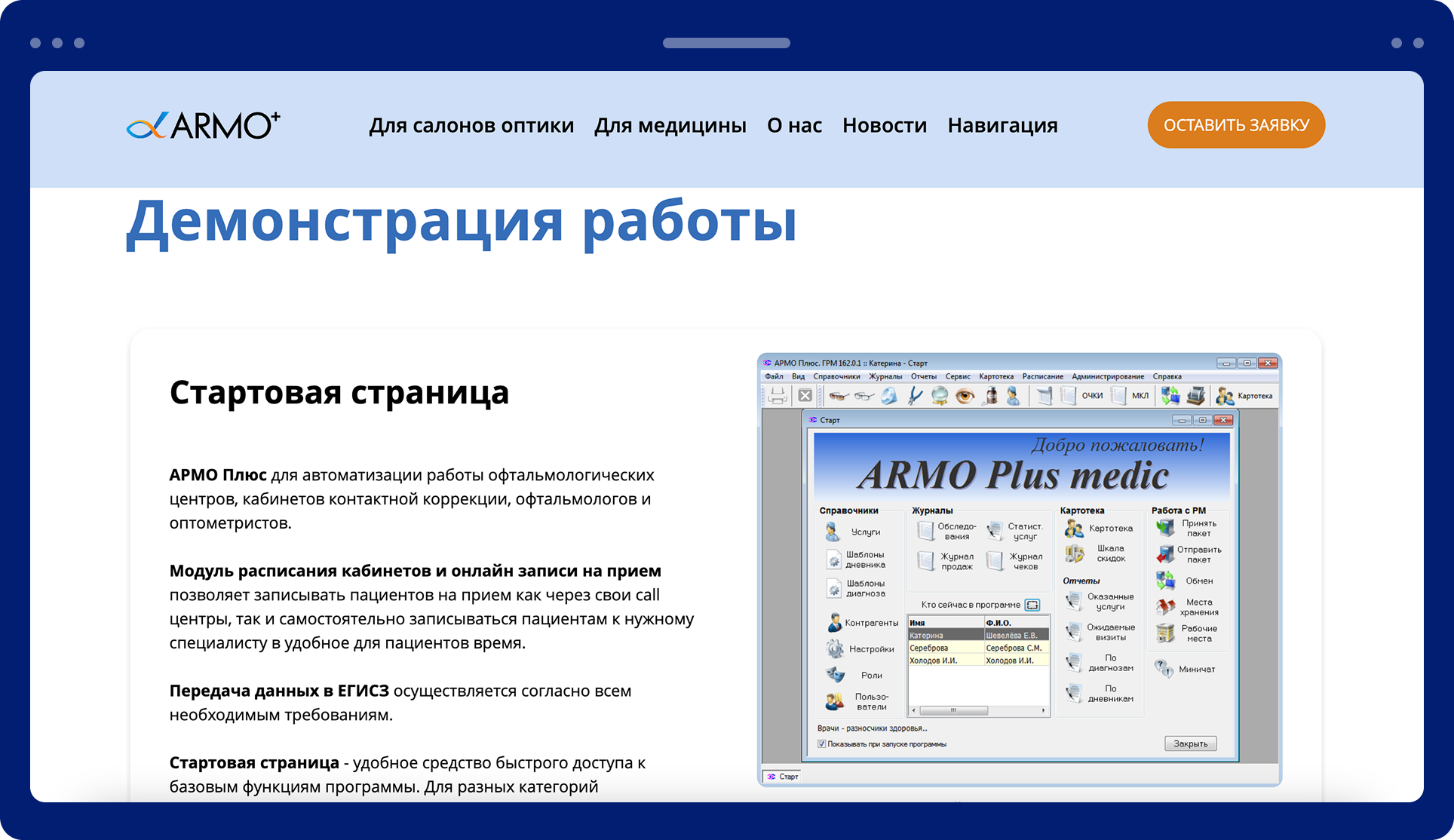Open the 'Навигация' site menu
1454x840 pixels.
pyautogui.click(x=1002, y=125)
